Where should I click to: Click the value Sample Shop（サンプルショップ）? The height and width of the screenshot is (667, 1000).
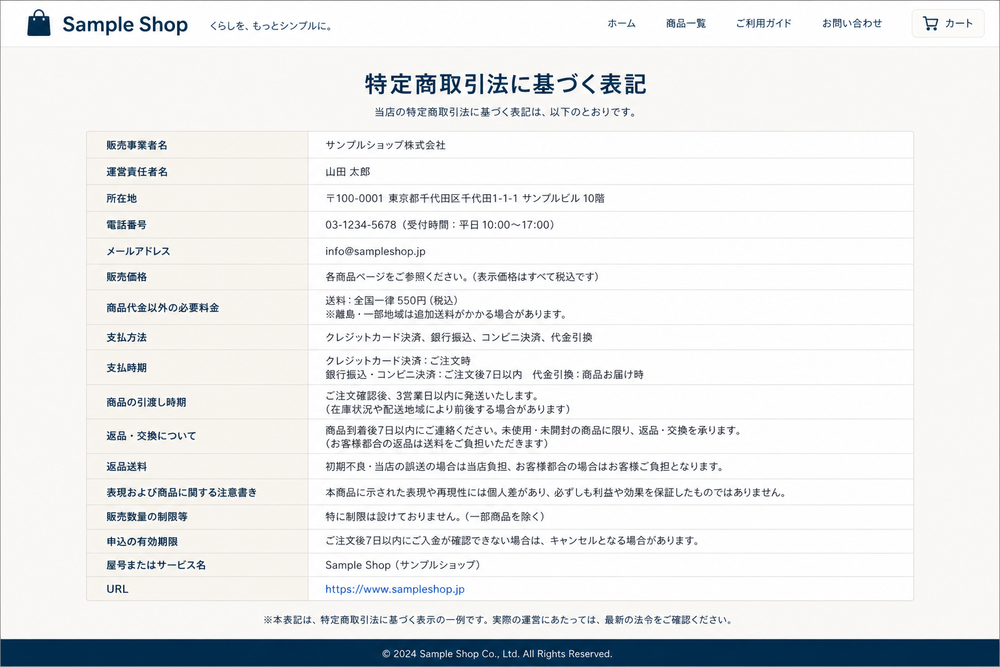pos(402,565)
